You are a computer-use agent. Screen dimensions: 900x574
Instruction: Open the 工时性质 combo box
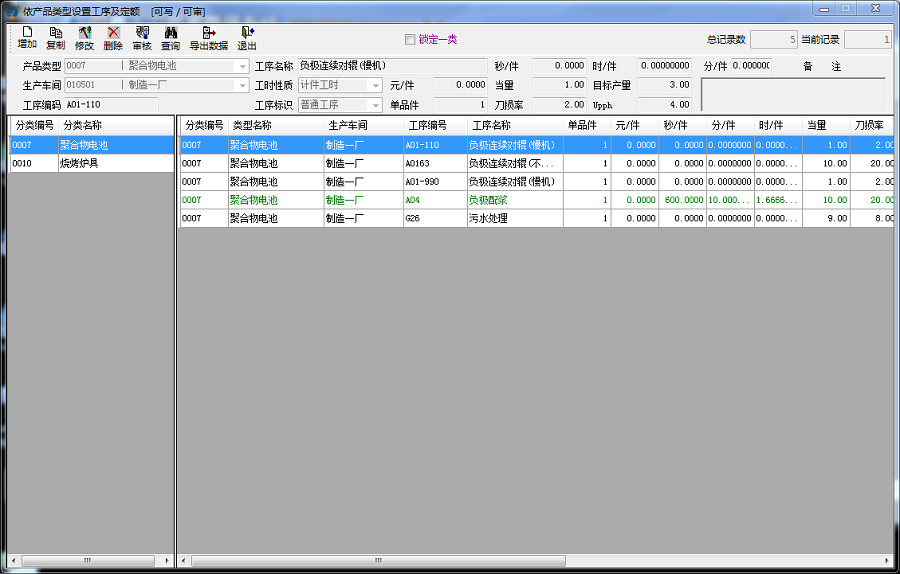375,85
